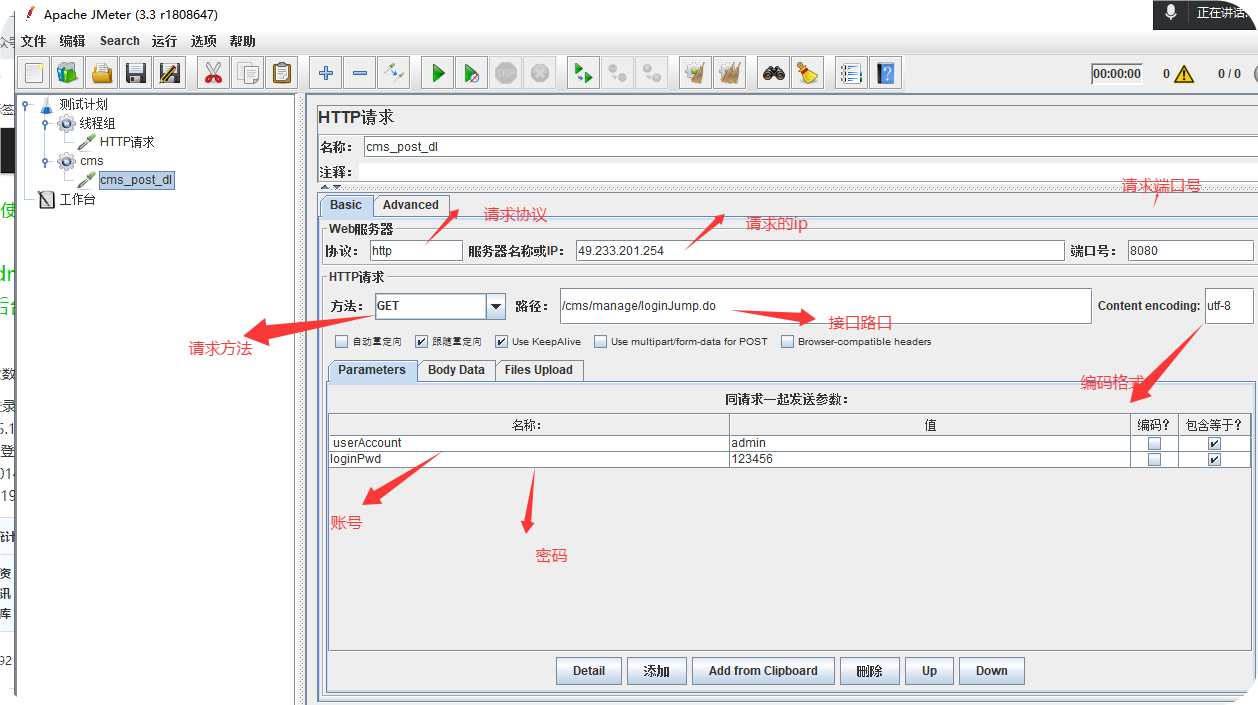Open the 帮助 menu
Image resolution: width=1258 pixels, height=705 pixels.
point(243,41)
